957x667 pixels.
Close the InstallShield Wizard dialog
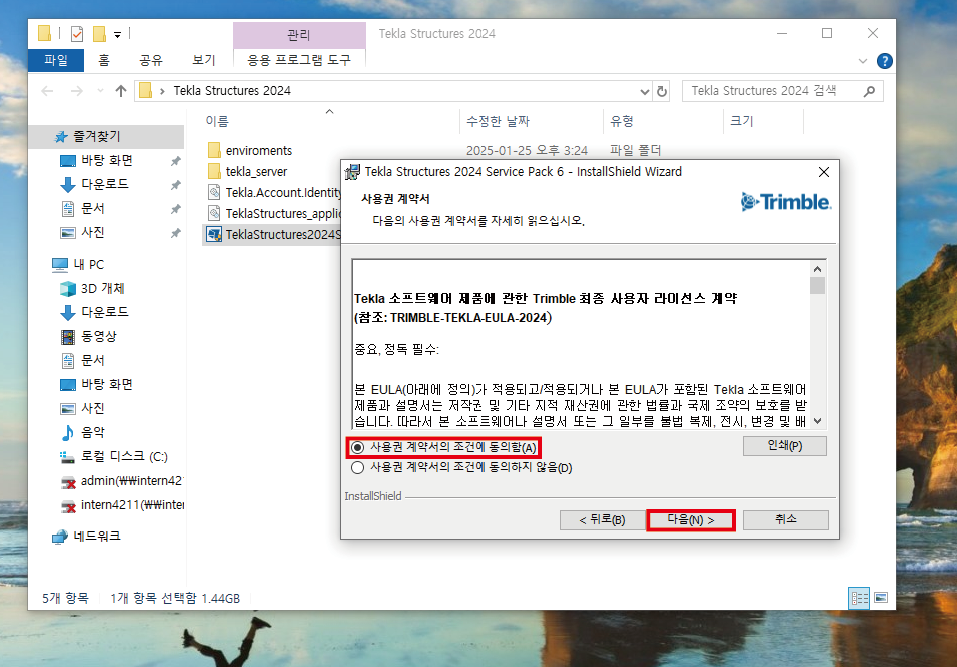pyautogui.click(x=824, y=172)
